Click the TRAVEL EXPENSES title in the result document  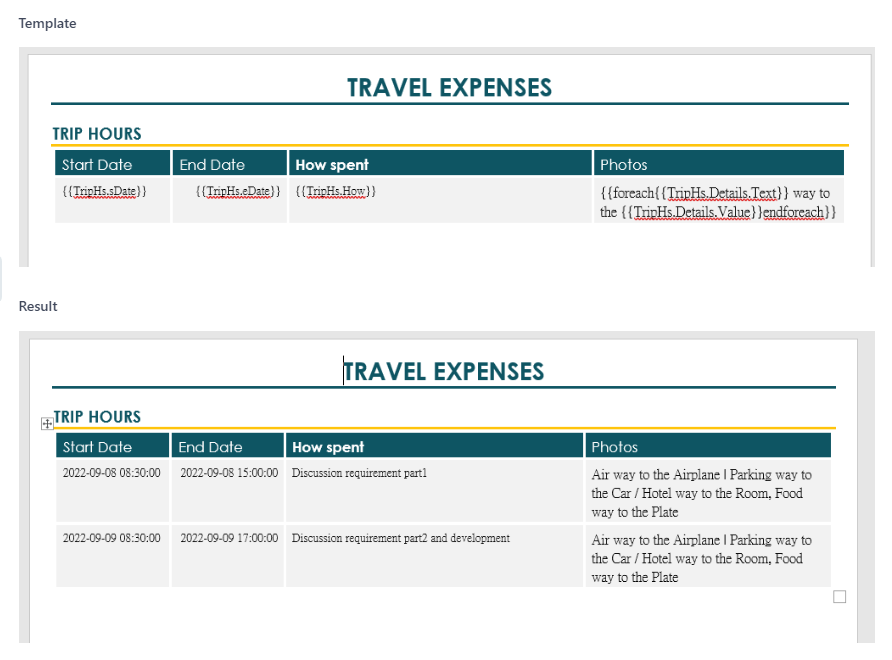point(444,372)
